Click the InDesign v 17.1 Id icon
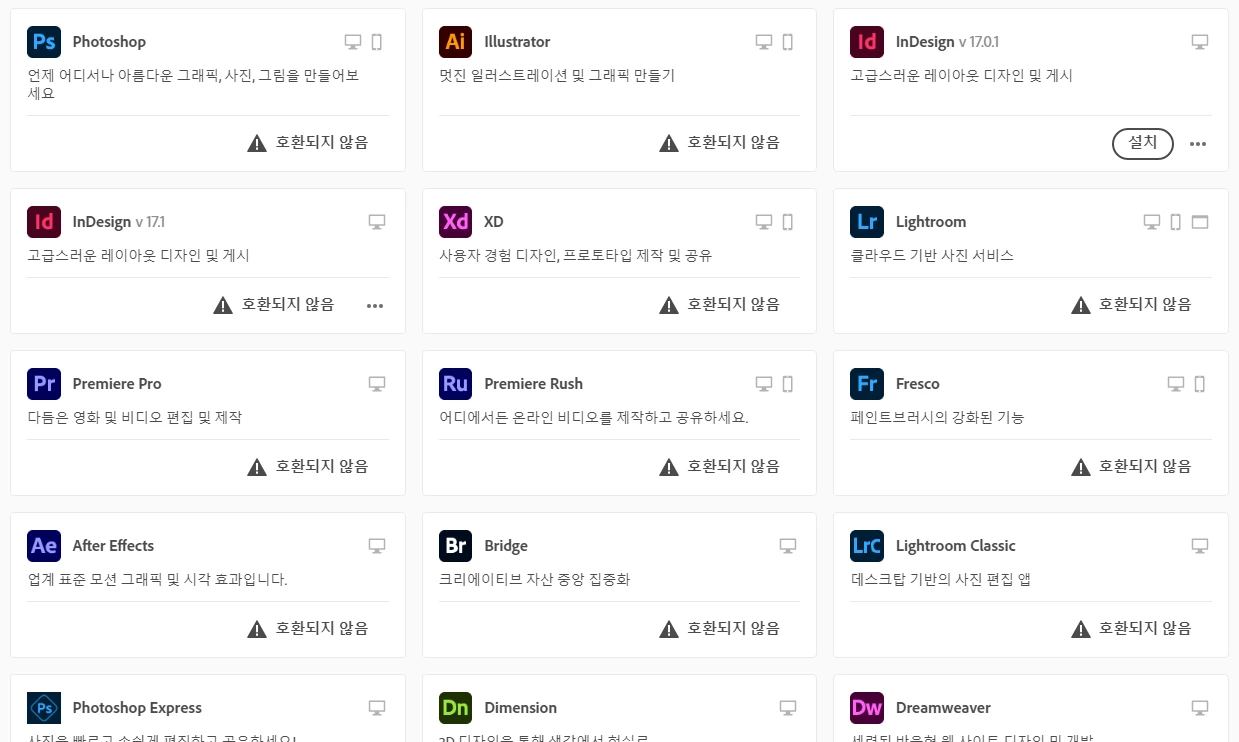This screenshot has width=1239, height=742. click(44, 222)
